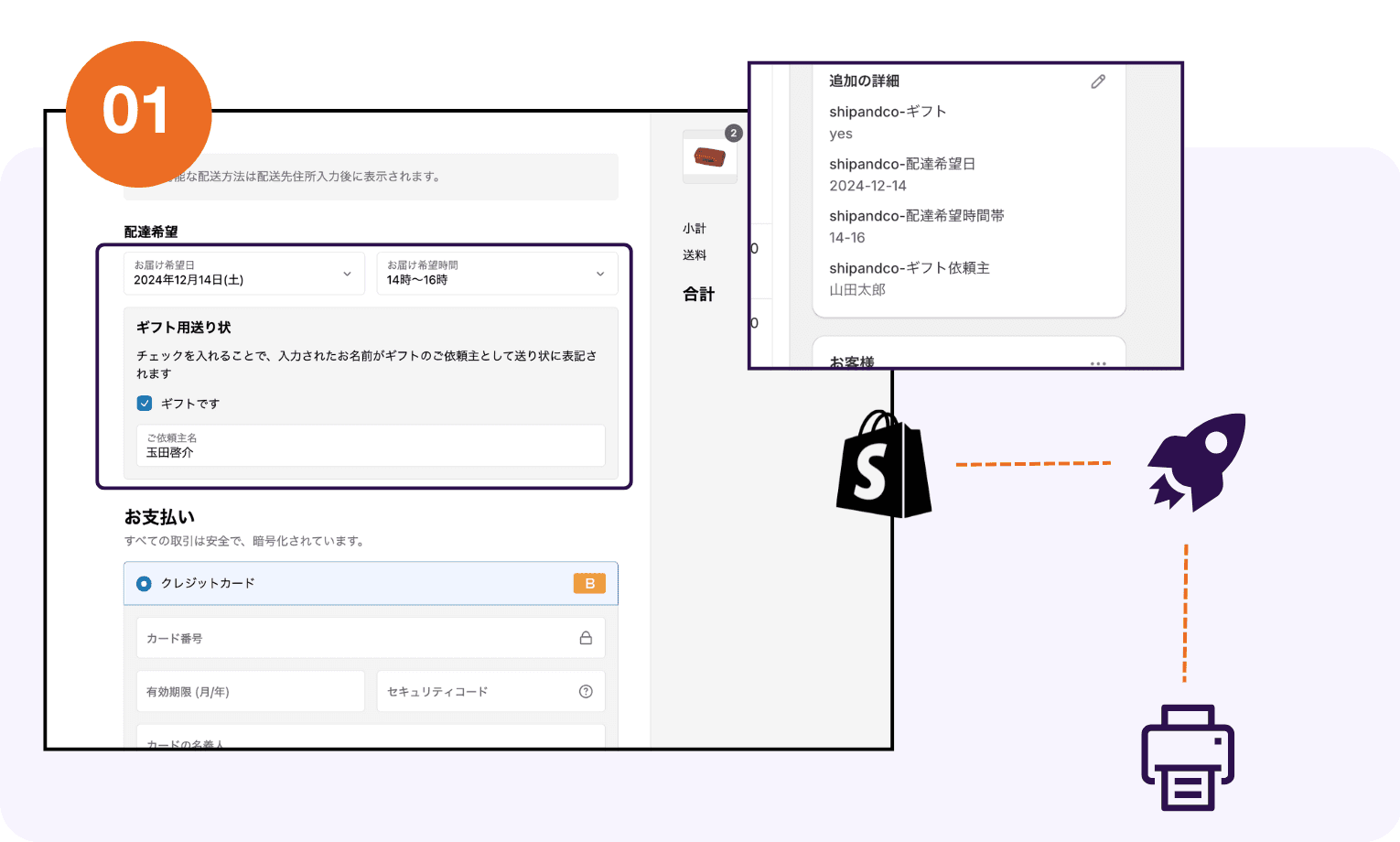1400x842 pixels.
Task: Open the お客様 three-dot overflow menu
Action: pyautogui.click(x=1097, y=362)
